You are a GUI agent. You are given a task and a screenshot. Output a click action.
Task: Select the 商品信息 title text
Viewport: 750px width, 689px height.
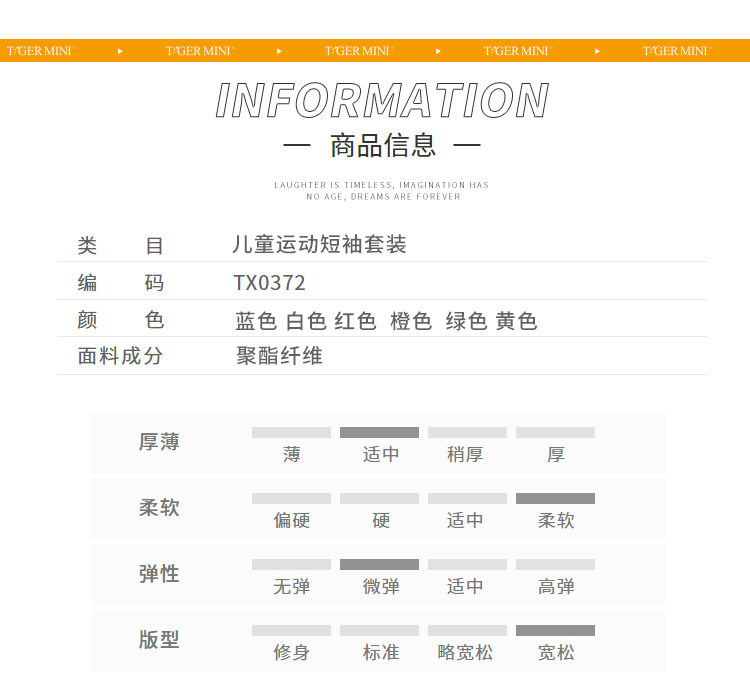coord(383,145)
